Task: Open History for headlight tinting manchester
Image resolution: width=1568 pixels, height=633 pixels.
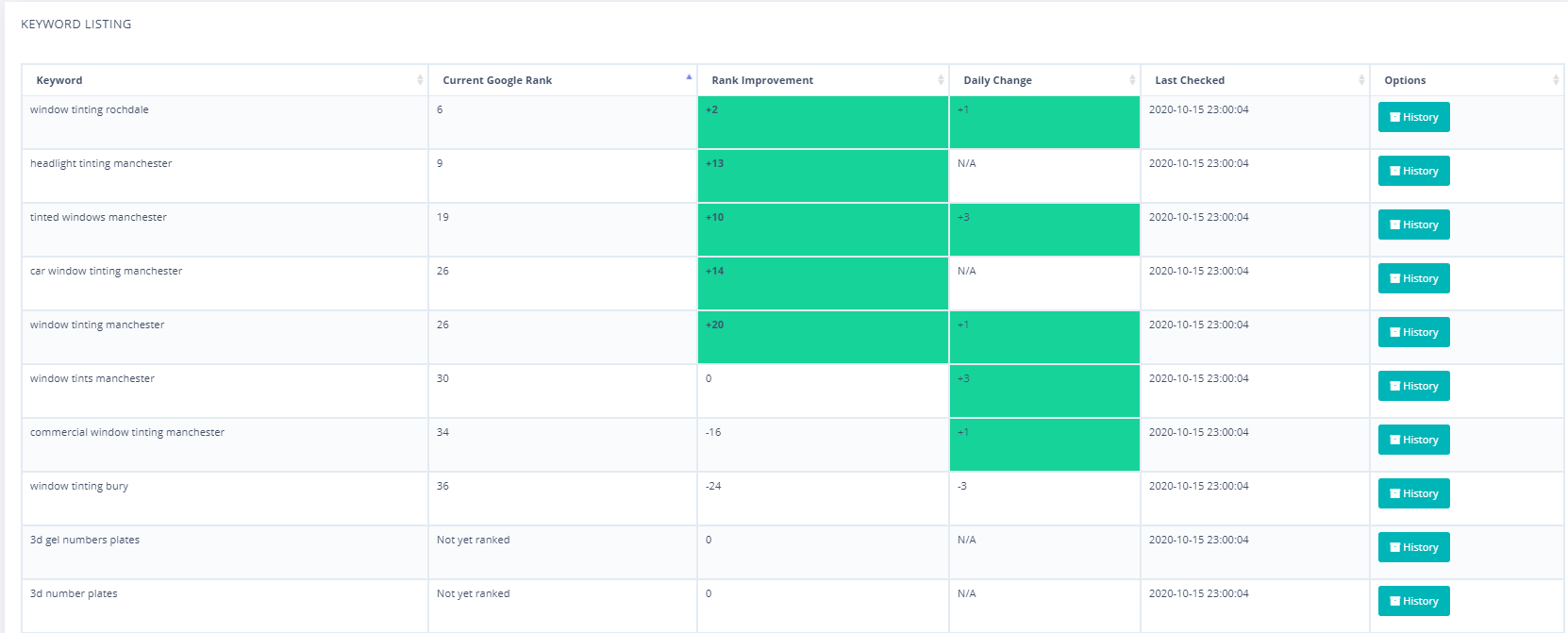Action: (x=1413, y=171)
